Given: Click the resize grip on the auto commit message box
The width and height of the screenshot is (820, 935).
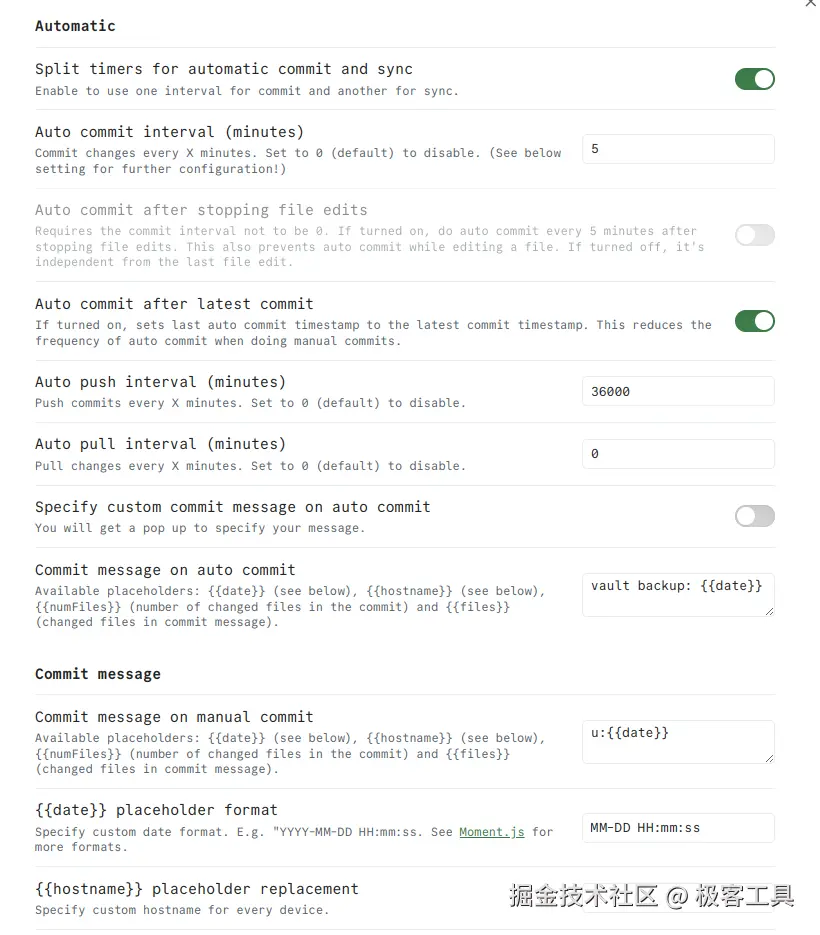Looking at the screenshot, I should coord(769,609).
